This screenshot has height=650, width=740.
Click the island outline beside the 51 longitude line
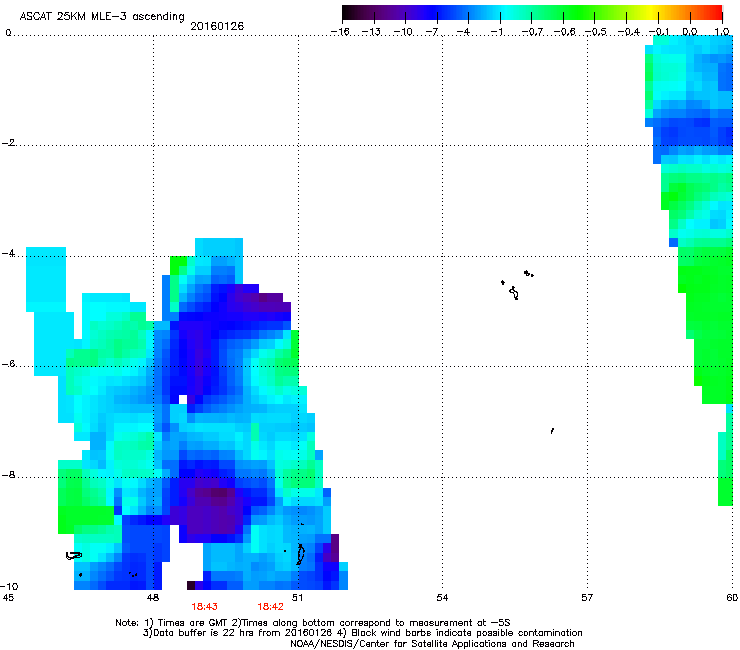coord(300,554)
